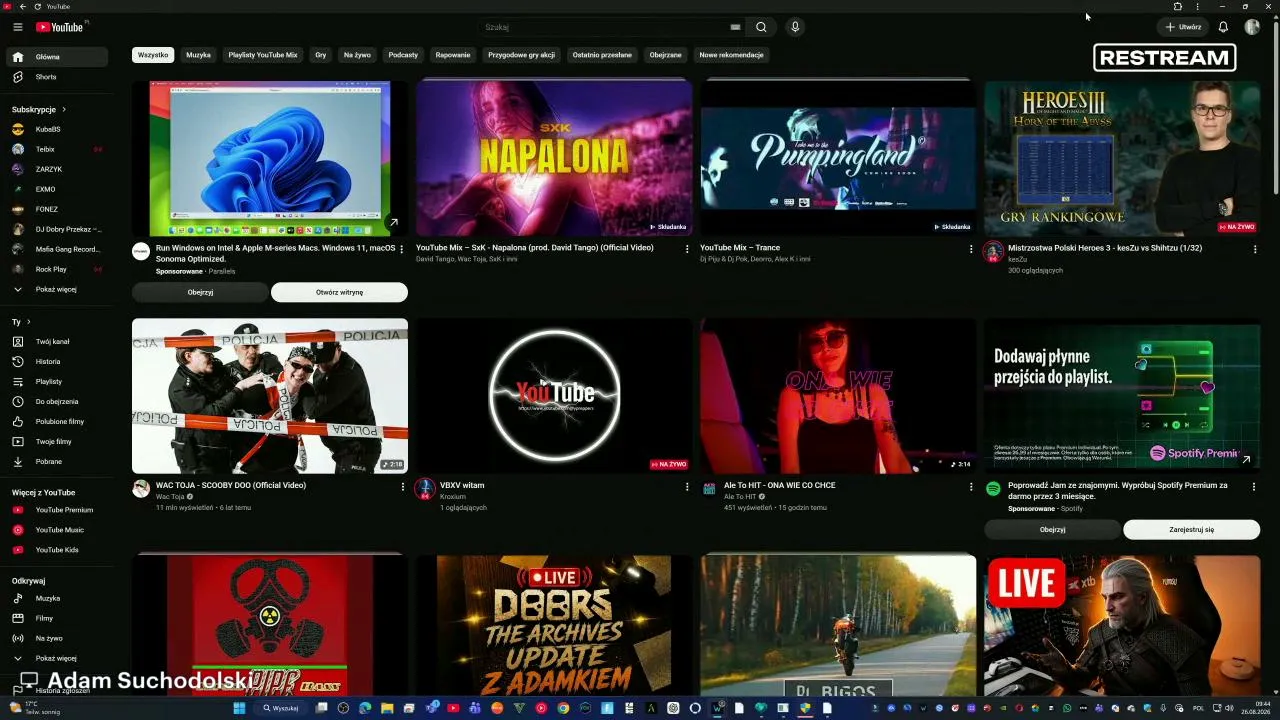The image size is (1280, 720).
Task: Open the YouTube hamburger guide menu
Action: click(x=17, y=27)
